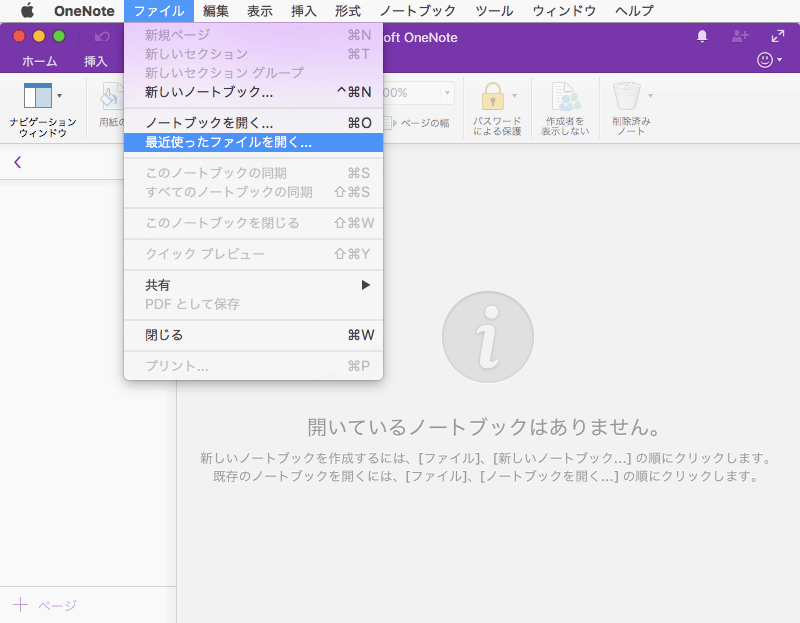Click the ページの幅 button
The image size is (800, 623).
(416, 123)
